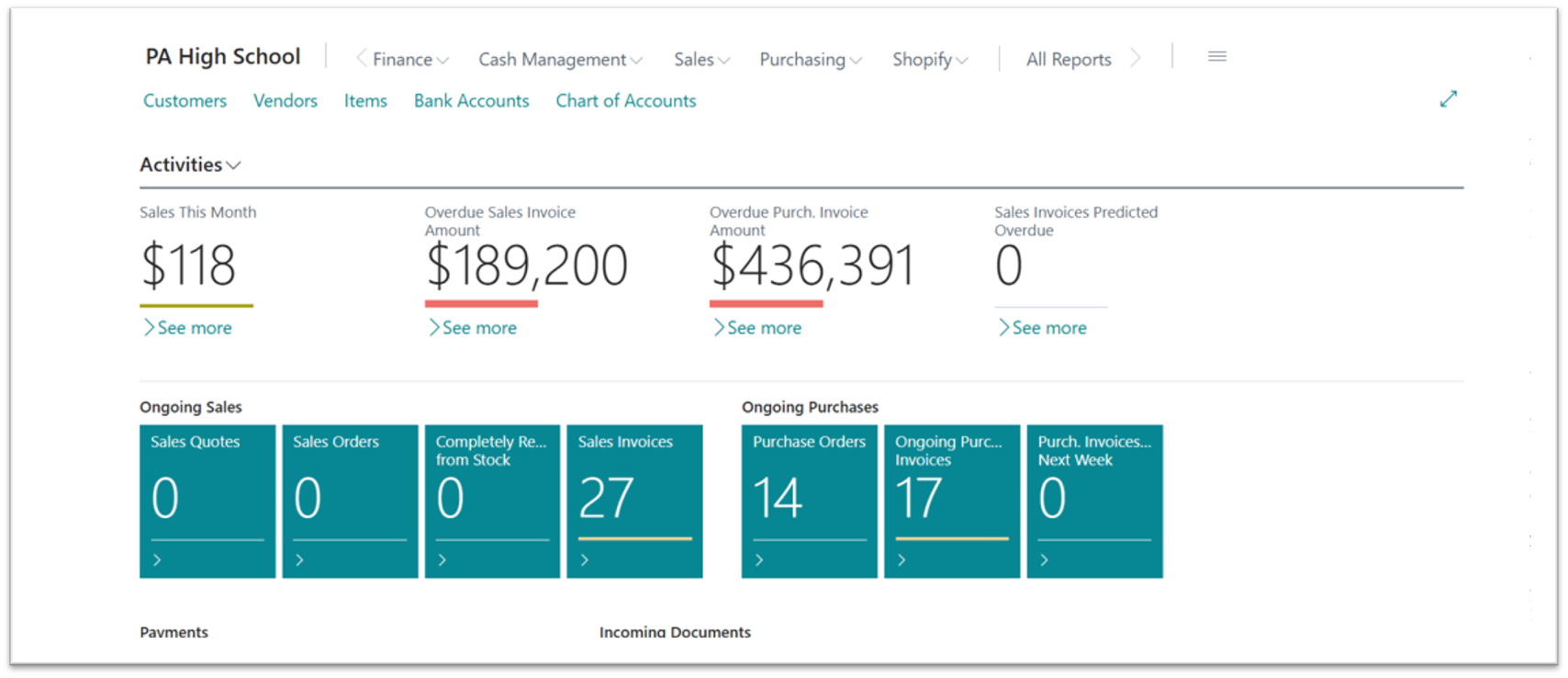1568x678 pixels.
Task: Open the Cash Management dropdown
Action: [559, 60]
